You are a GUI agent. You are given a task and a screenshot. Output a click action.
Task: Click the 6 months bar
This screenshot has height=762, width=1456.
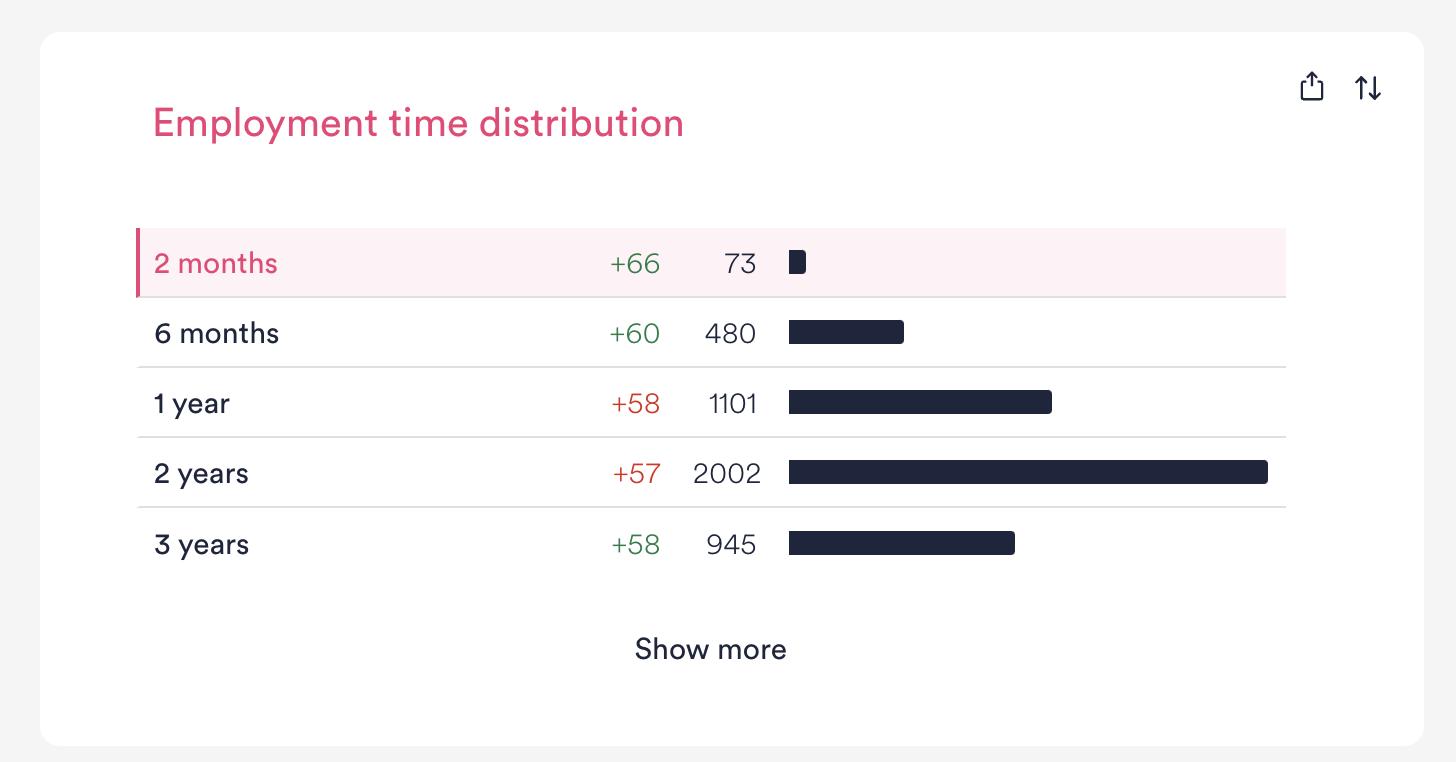(846, 332)
